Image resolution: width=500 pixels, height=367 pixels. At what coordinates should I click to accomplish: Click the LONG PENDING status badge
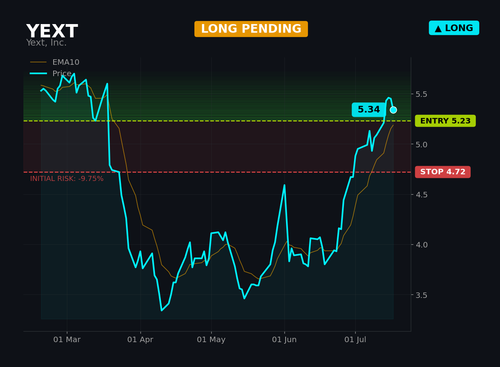[251, 29]
